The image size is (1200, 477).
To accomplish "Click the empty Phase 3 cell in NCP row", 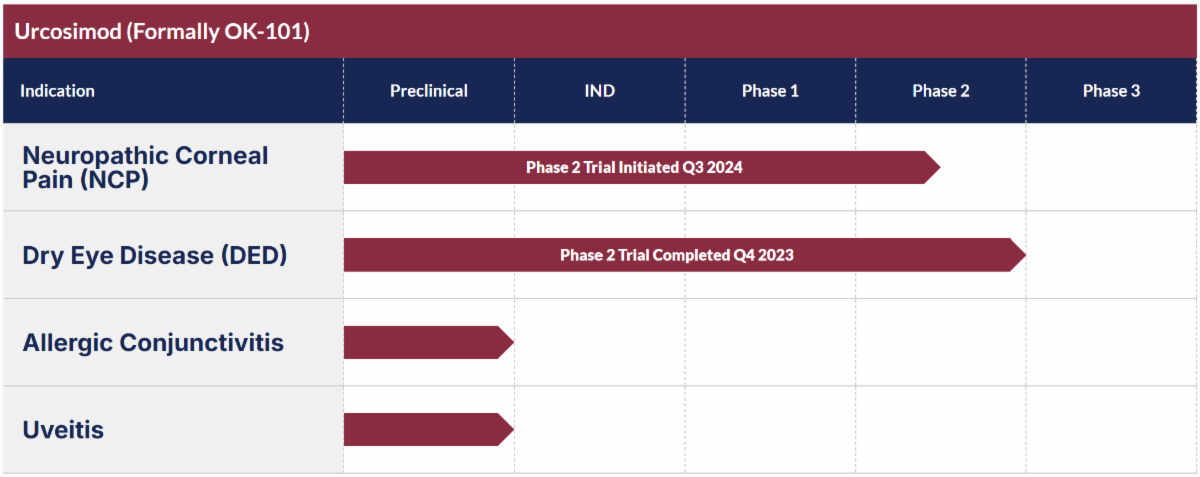I will (1111, 167).
